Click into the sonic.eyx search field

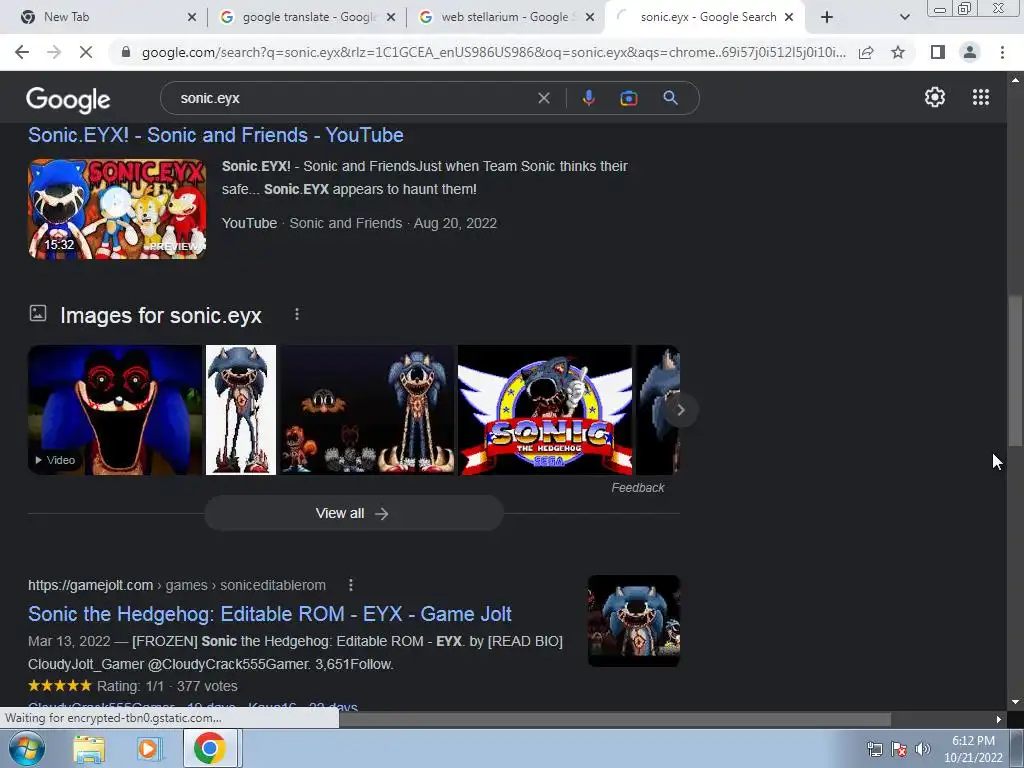pyautogui.click(x=353, y=98)
